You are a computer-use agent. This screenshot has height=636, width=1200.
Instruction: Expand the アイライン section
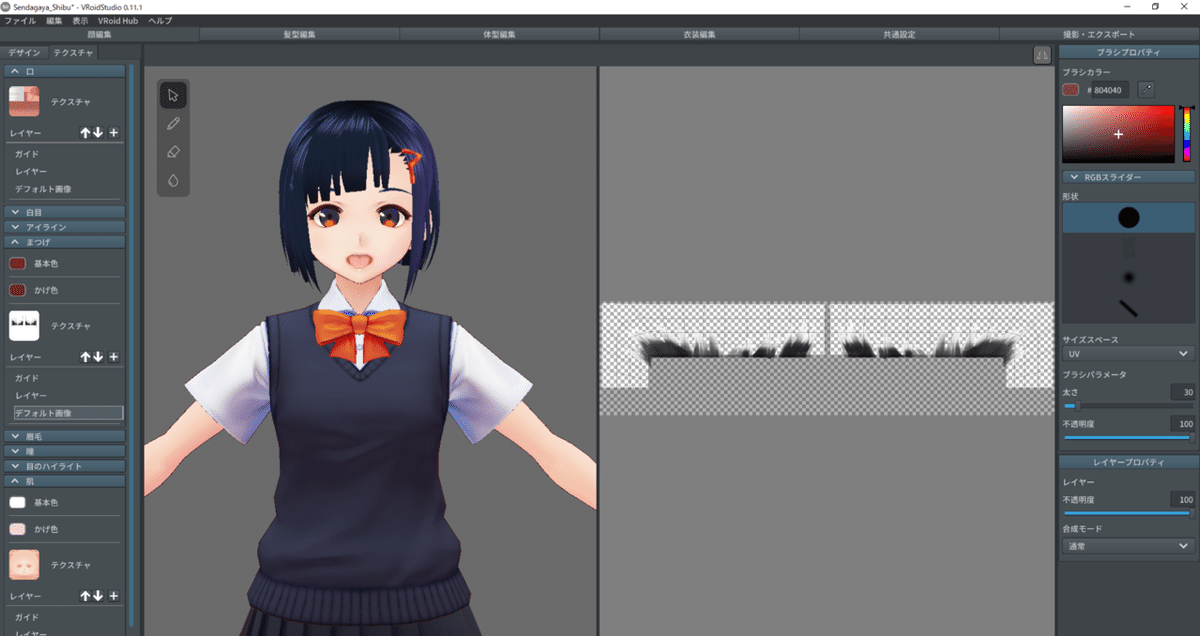click(x=64, y=226)
